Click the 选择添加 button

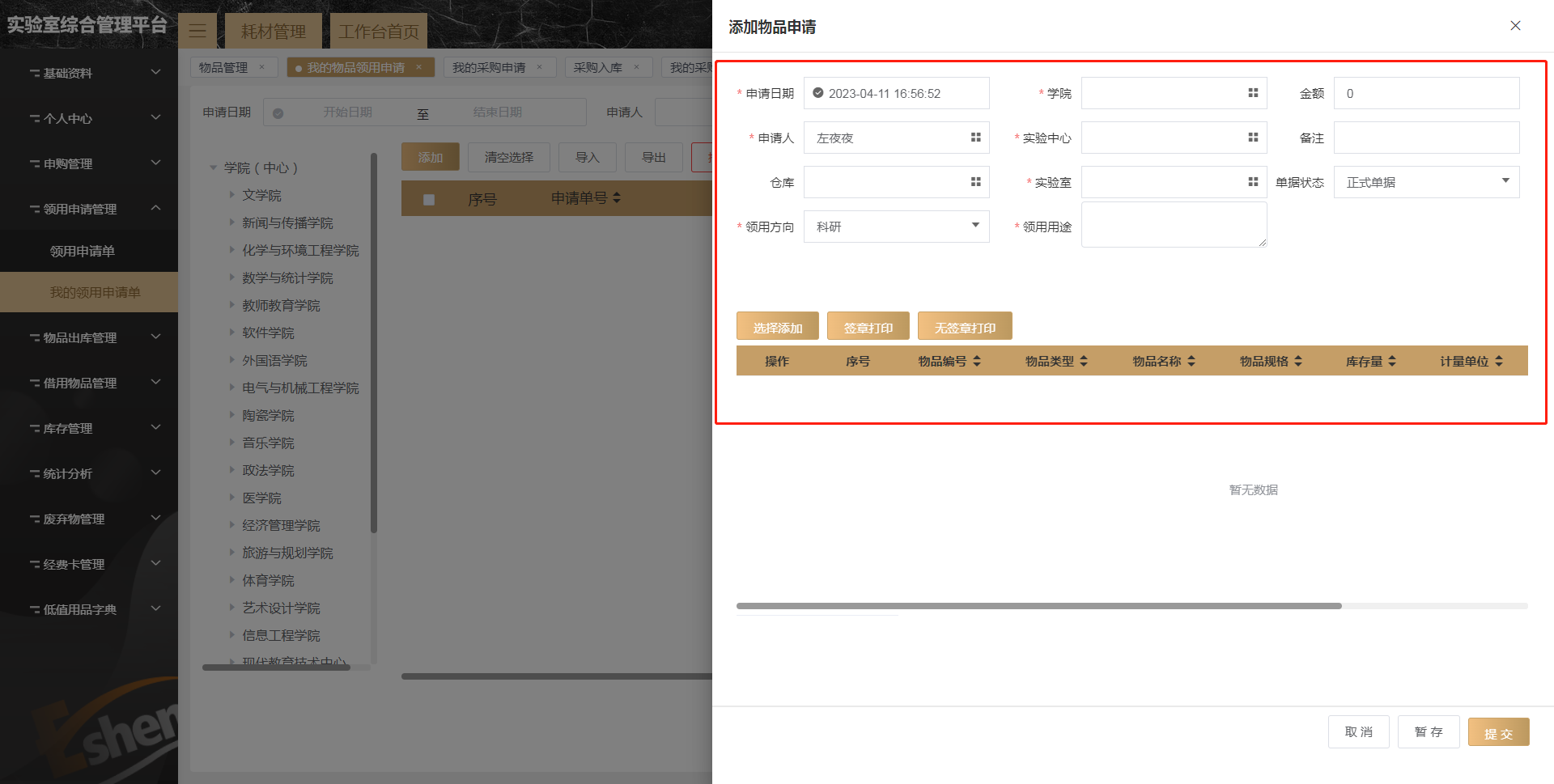point(777,327)
